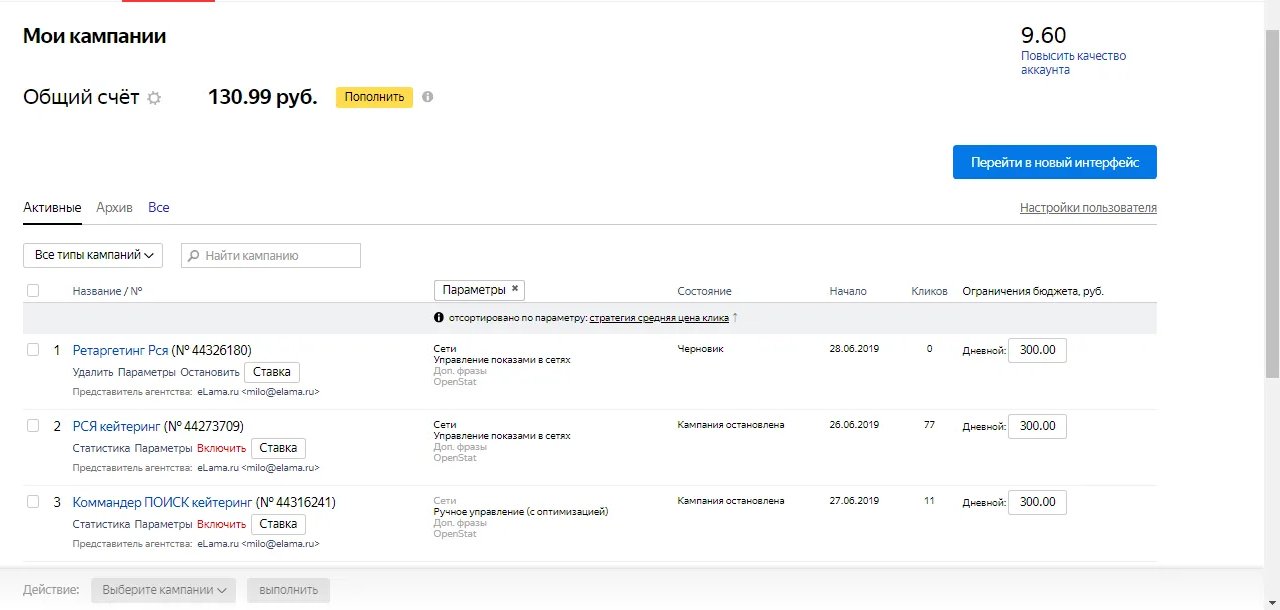
Task: Tick the Коммандер ПОИСК кейтеринг checkbox
Action: [33, 502]
